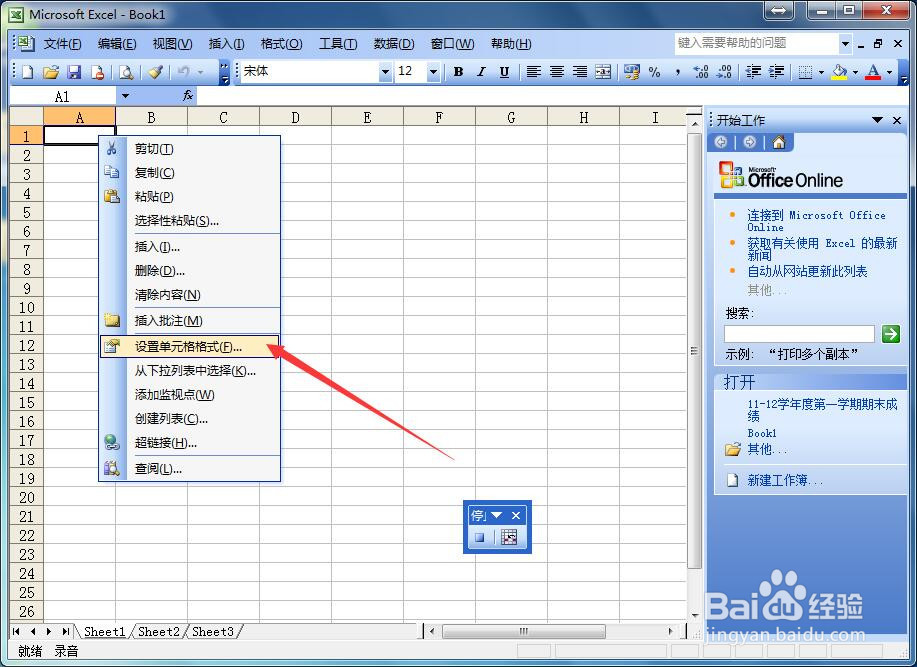
Task: Open the Fill Color dropdown arrow
Action: 855,72
